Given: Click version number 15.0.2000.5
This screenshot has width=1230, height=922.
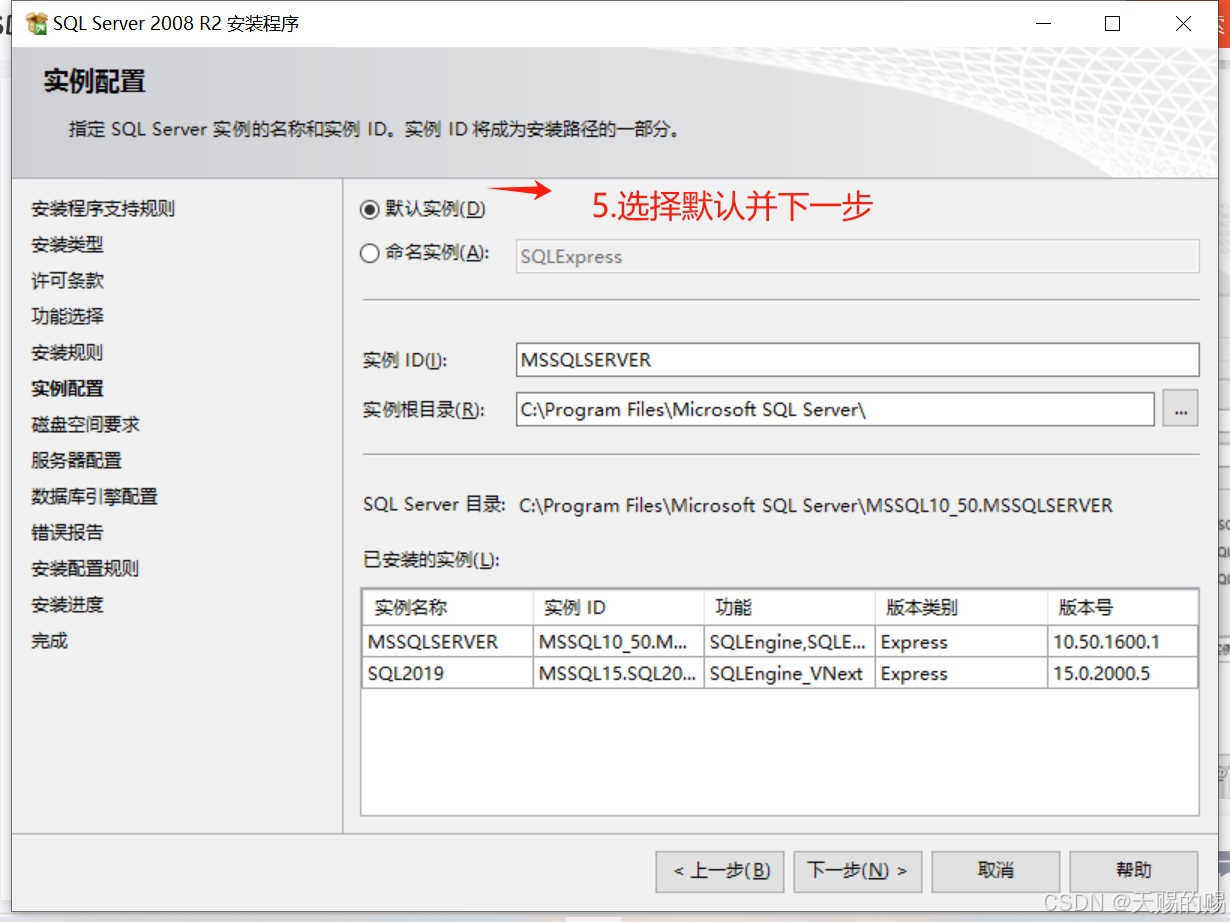Looking at the screenshot, I should (1122, 673).
